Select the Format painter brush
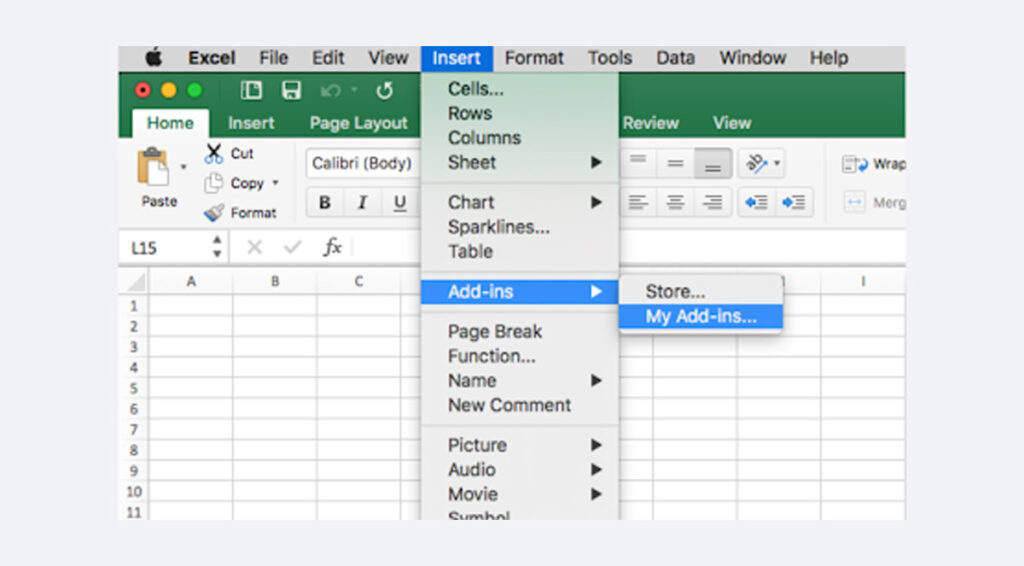Screen dimensions: 1024x566 tap(214, 213)
